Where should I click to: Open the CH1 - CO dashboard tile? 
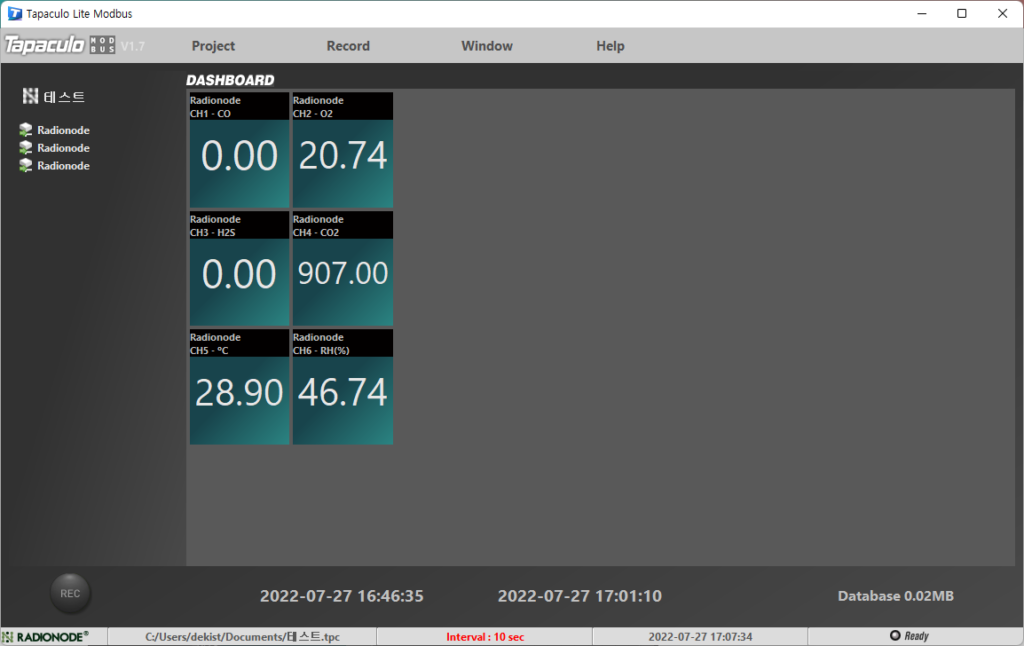click(x=239, y=150)
